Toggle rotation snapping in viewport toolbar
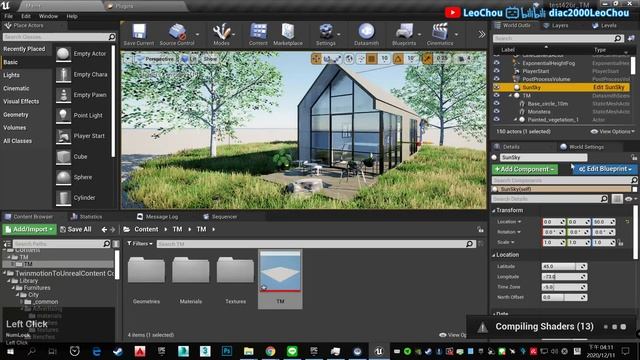Screen dimensions: 640x360 398,59
